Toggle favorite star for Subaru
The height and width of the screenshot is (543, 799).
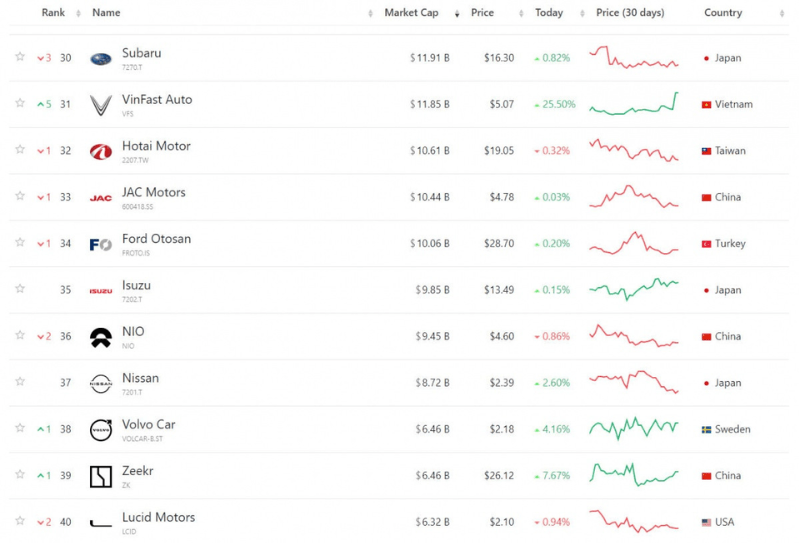[x=19, y=58]
